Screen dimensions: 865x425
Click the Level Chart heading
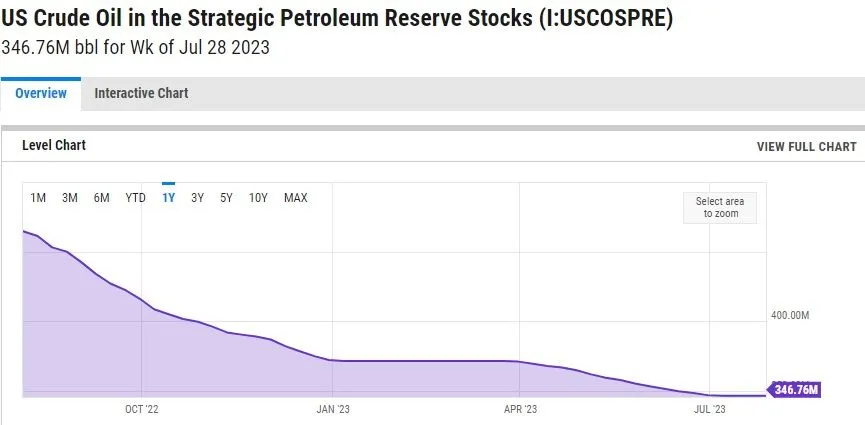pyautogui.click(x=54, y=145)
